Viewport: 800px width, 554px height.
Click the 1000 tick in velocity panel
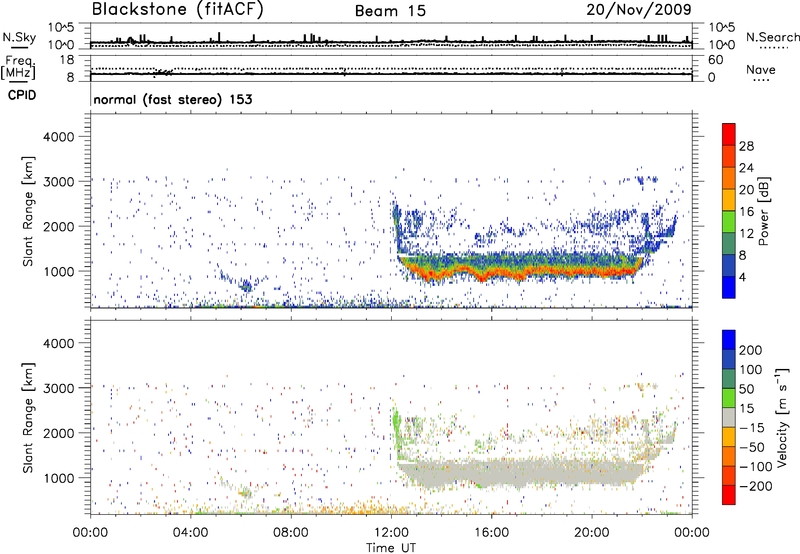(x=59, y=478)
